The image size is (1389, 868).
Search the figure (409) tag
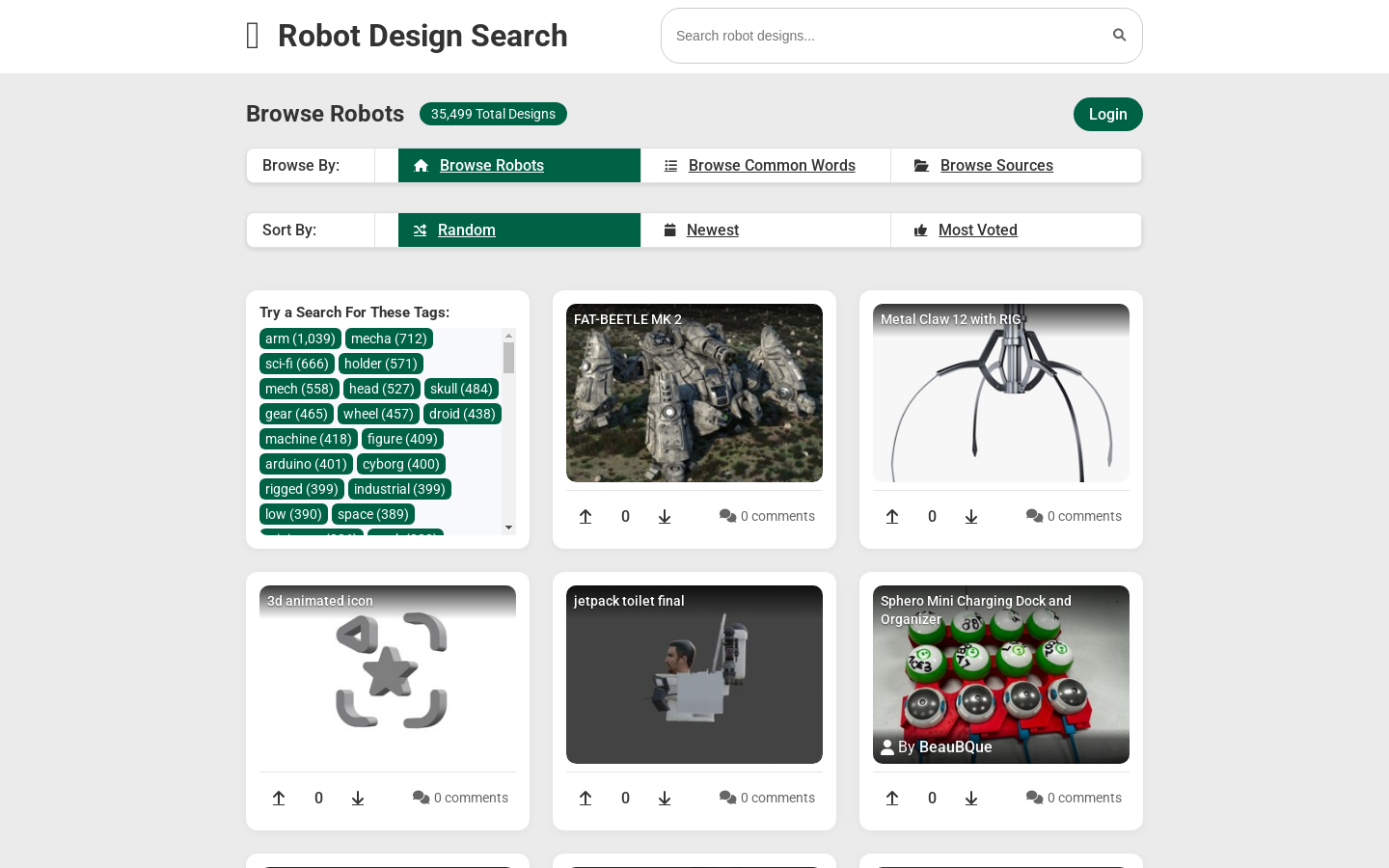[402, 439]
